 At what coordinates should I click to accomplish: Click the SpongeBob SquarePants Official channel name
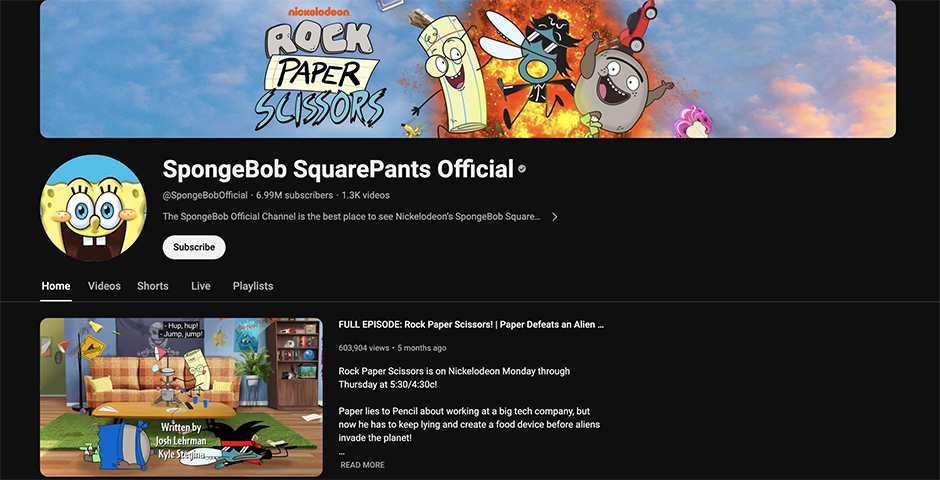point(338,170)
